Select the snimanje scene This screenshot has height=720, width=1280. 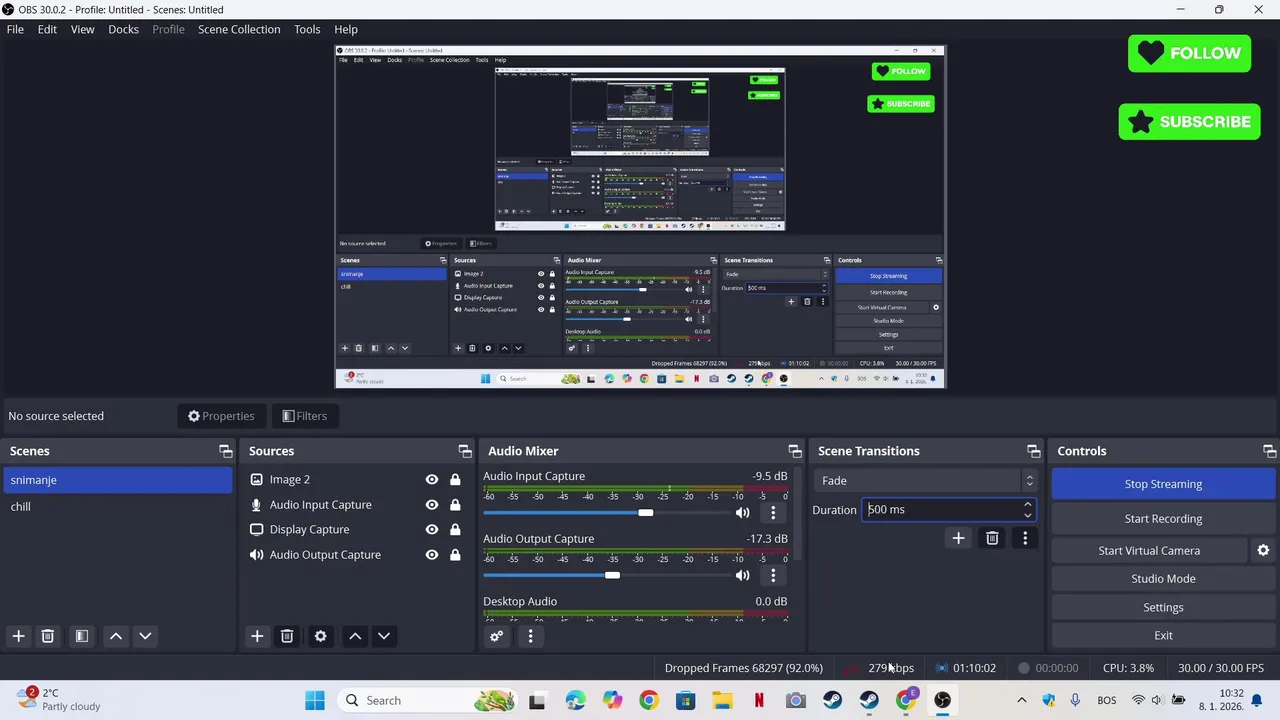(118, 480)
